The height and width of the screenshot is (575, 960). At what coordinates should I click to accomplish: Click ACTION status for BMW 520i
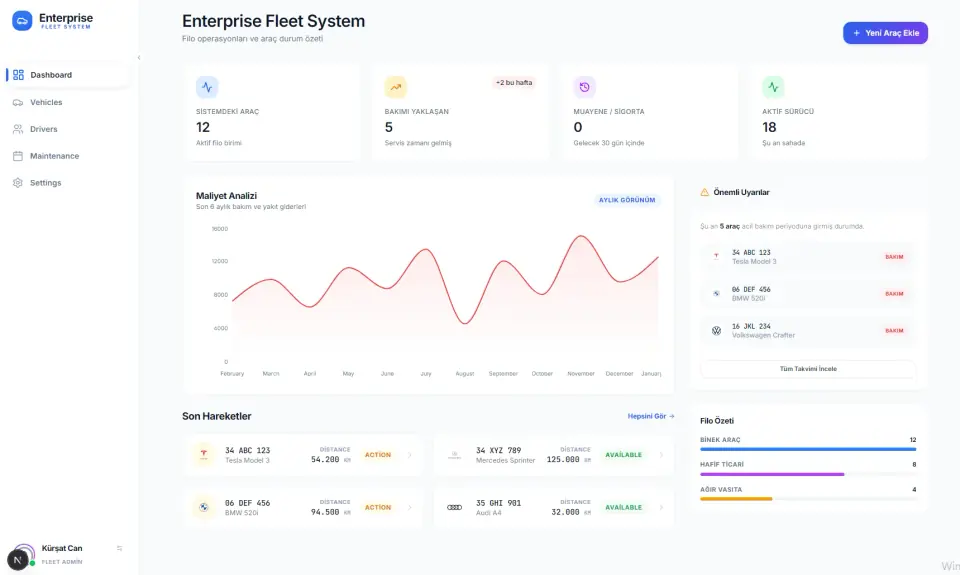click(x=378, y=508)
